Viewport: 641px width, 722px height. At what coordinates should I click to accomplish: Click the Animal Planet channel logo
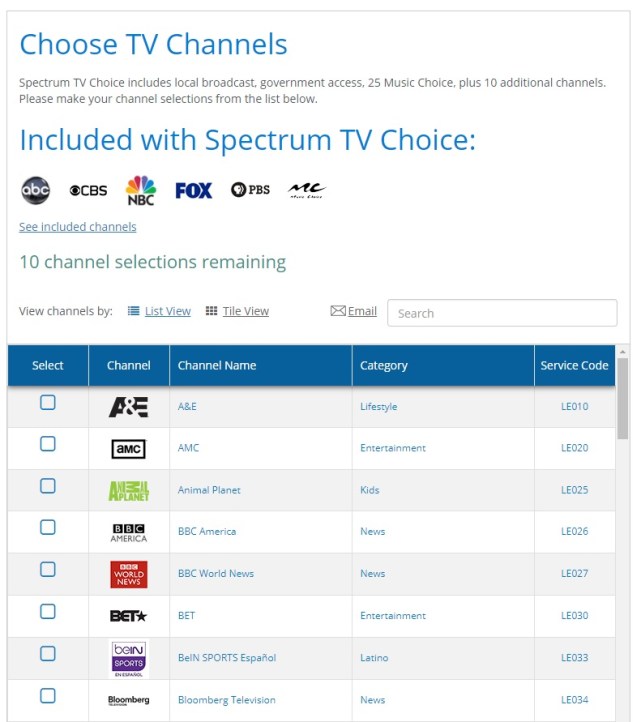(128, 490)
